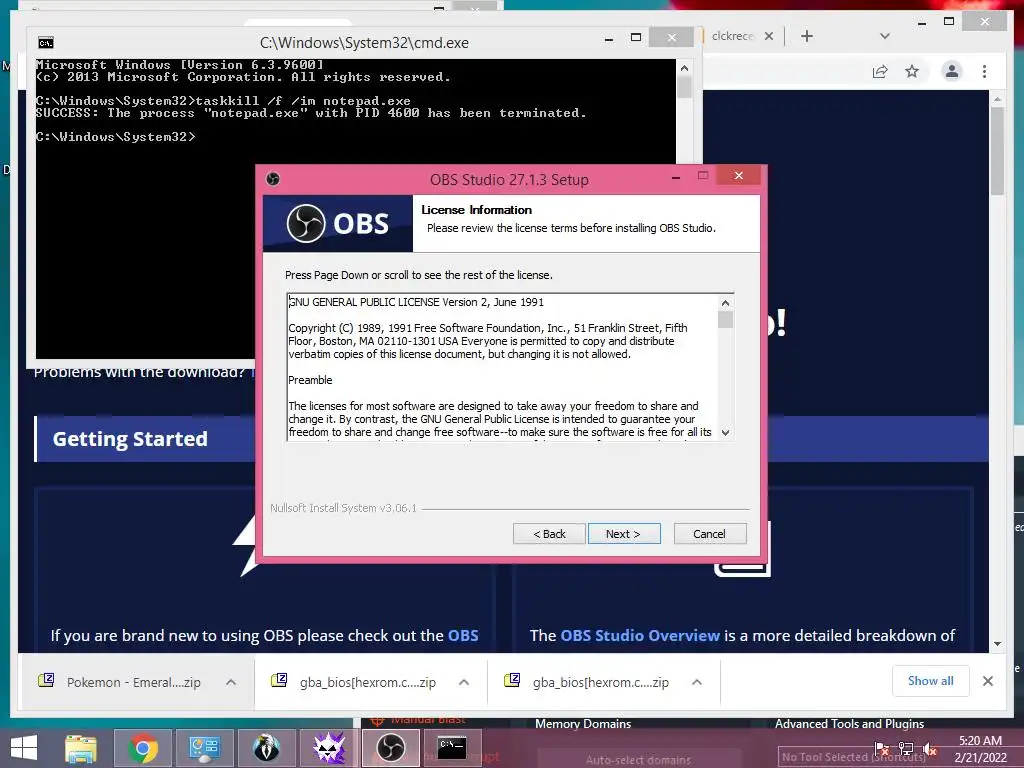This screenshot has height=768, width=1024.
Task: Cancel the OBS Studio installation
Action: click(709, 534)
